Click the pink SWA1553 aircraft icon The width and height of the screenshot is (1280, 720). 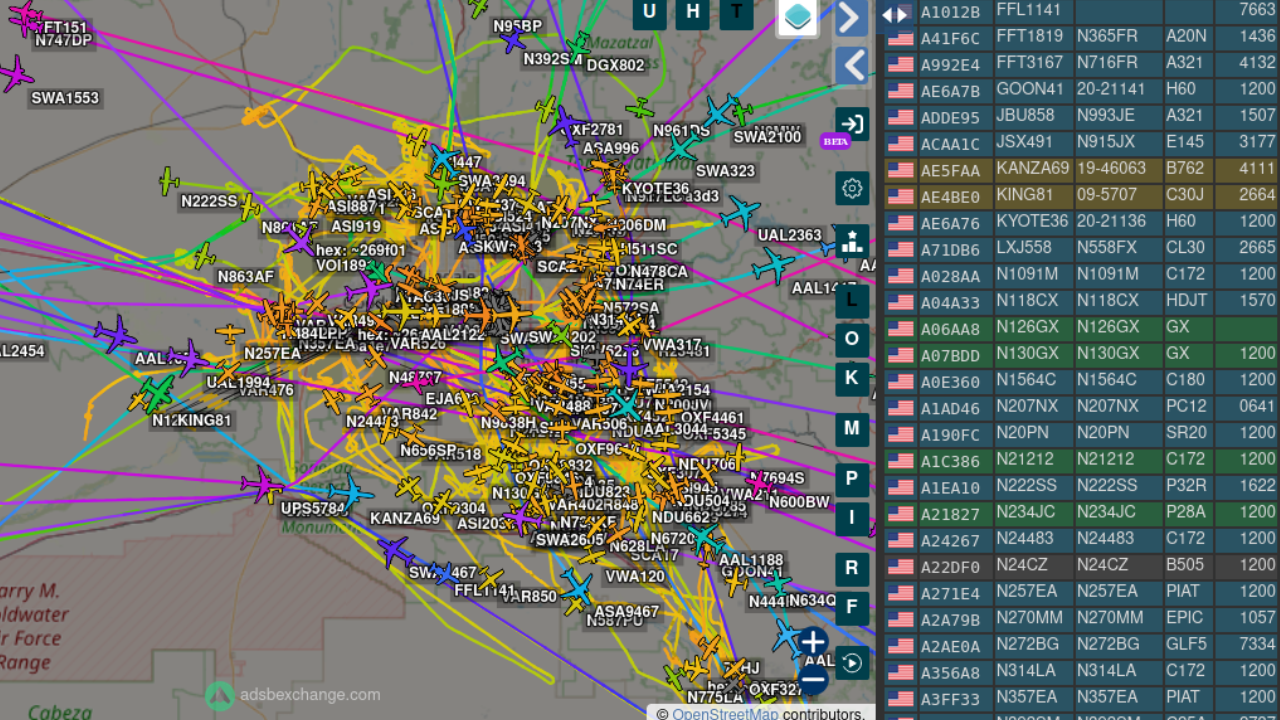[x=14, y=74]
